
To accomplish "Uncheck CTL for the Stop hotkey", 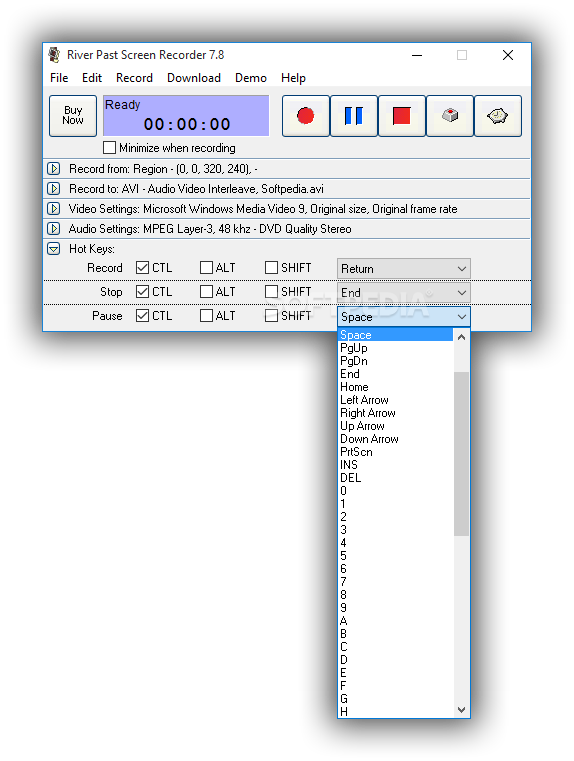I will [143, 292].
